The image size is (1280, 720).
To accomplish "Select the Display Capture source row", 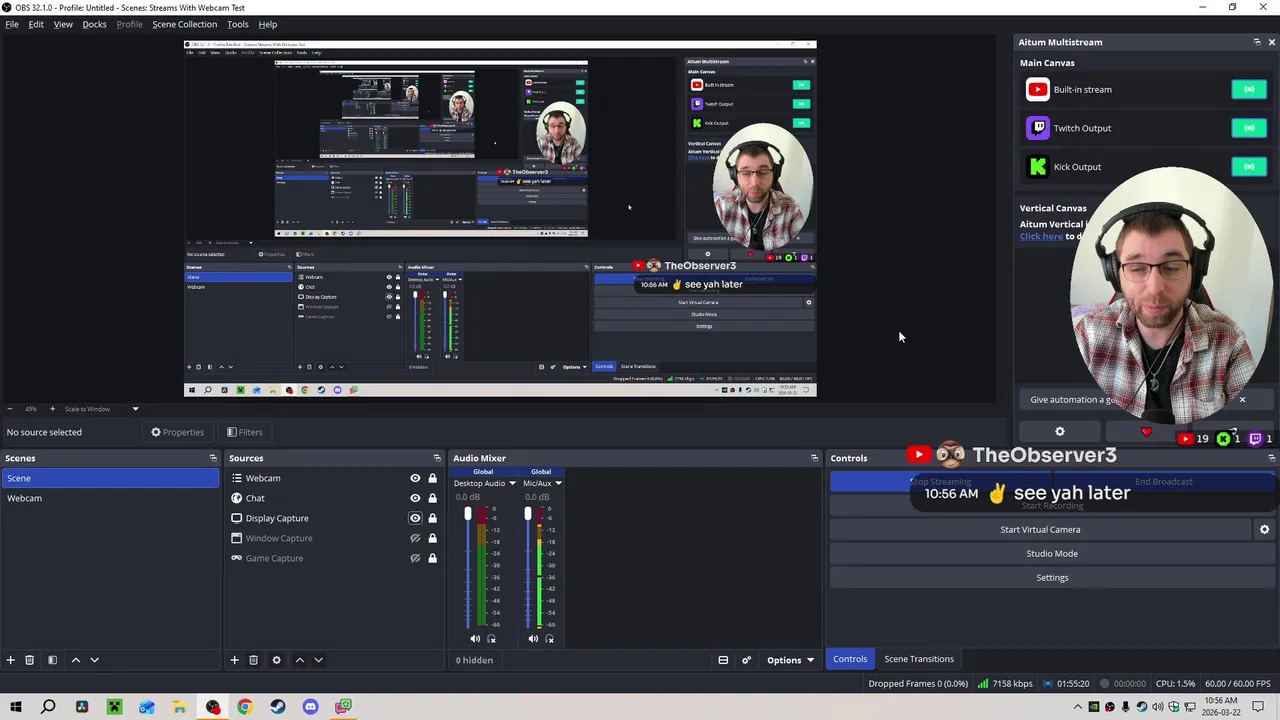I will (334, 518).
